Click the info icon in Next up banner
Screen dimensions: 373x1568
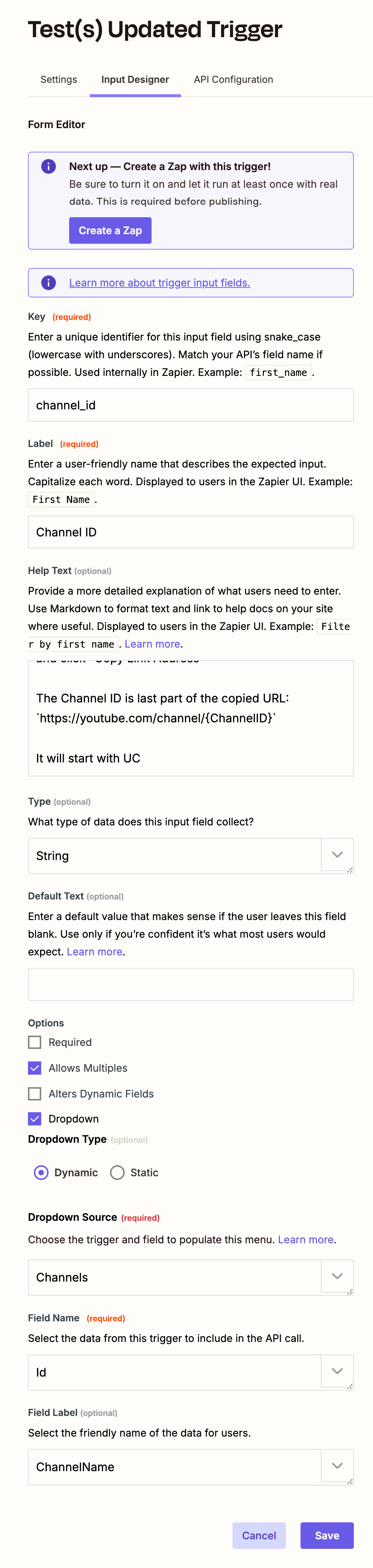(x=49, y=166)
